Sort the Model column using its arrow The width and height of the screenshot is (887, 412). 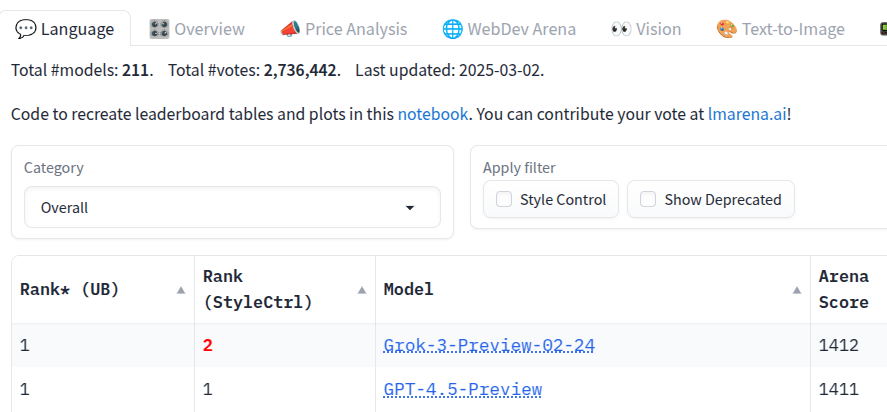(x=796, y=290)
